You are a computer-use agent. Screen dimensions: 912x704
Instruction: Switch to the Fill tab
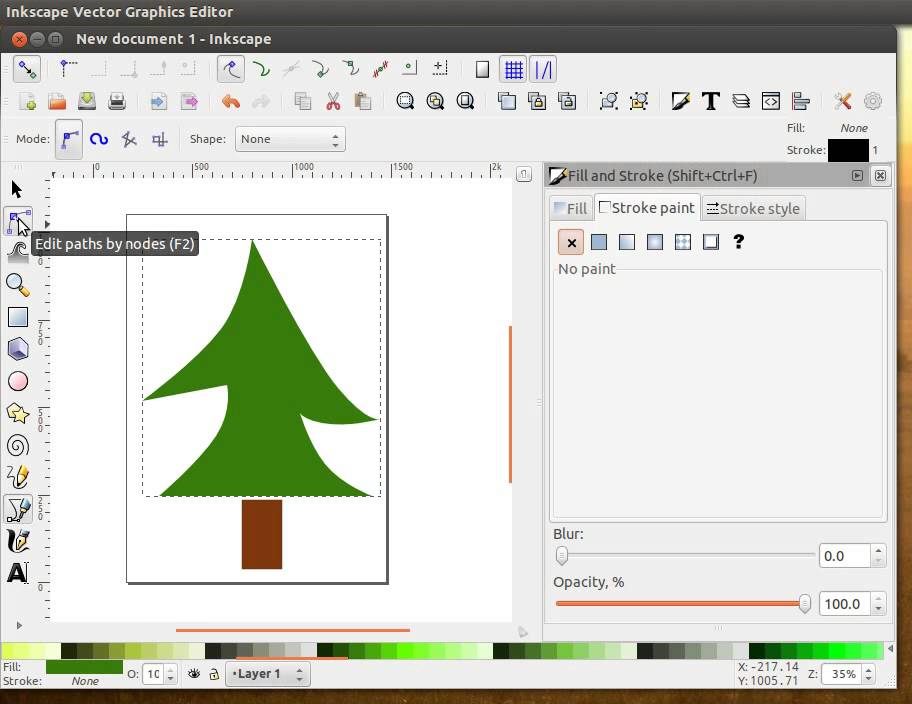pos(571,208)
